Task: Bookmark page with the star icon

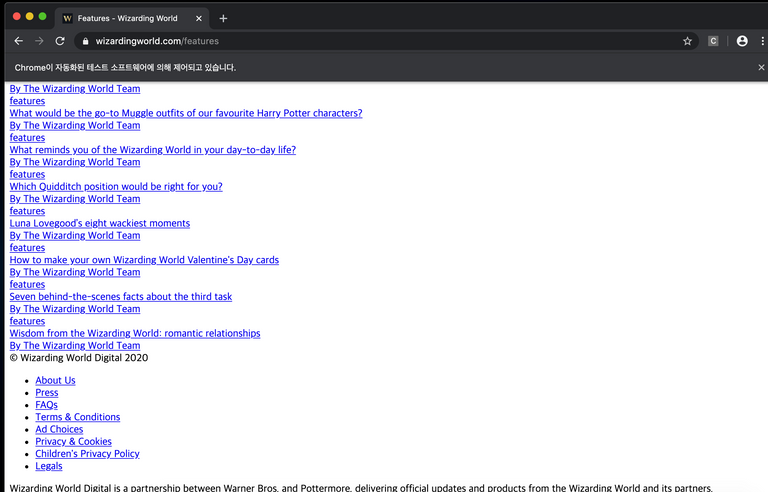Action: click(x=687, y=41)
